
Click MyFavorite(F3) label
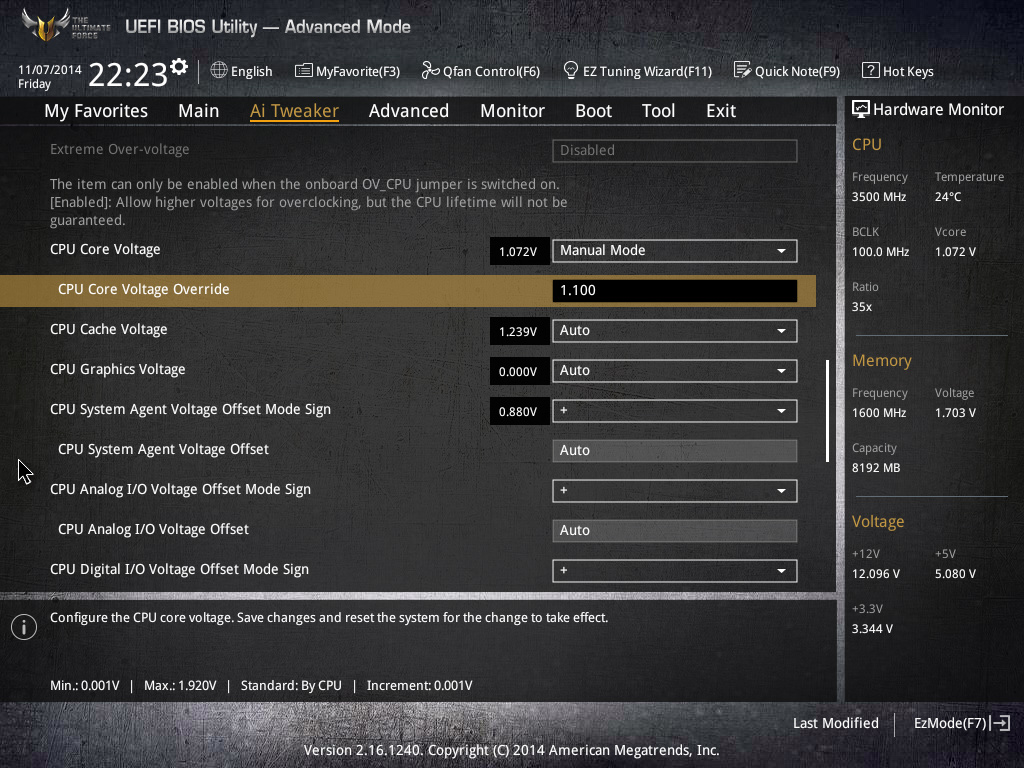coord(358,71)
